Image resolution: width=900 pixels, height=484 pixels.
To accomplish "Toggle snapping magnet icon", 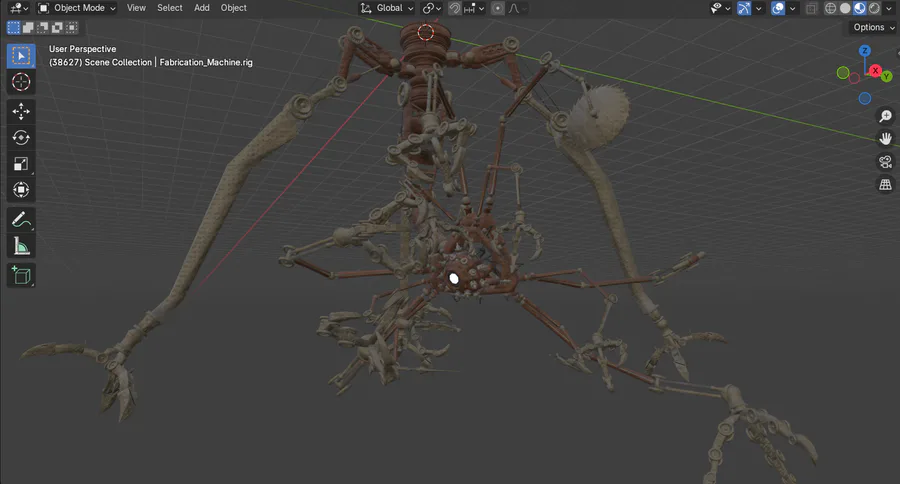I will (x=455, y=8).
